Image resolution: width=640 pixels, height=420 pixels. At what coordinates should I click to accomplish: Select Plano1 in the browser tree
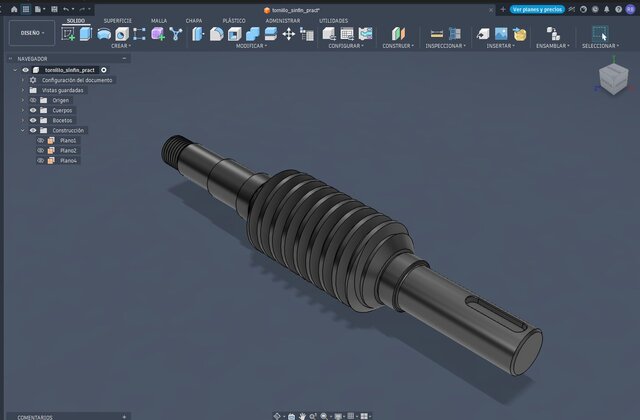tap(68, 140)
